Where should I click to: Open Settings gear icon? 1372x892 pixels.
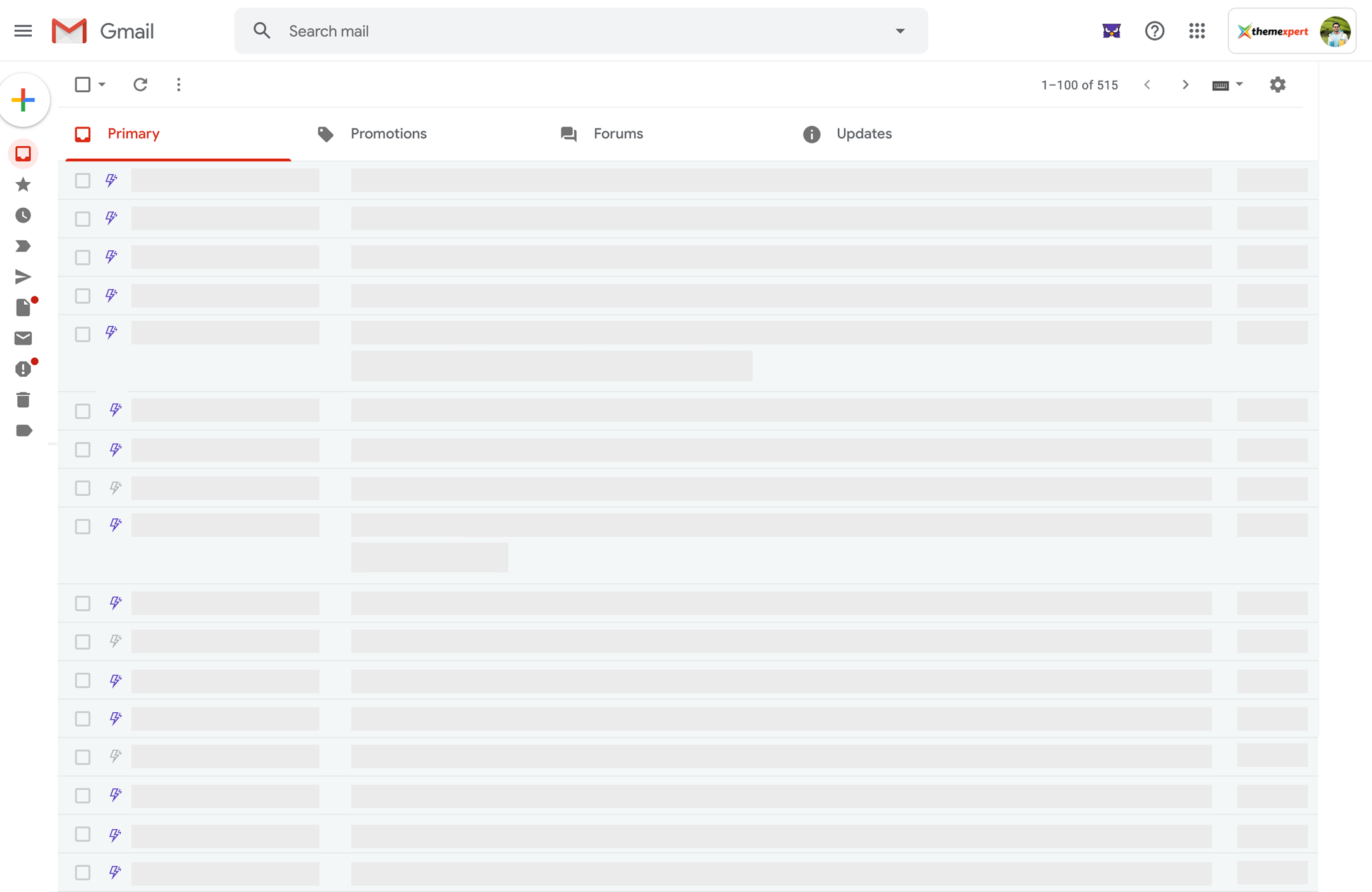click(x=1277, y=84)
